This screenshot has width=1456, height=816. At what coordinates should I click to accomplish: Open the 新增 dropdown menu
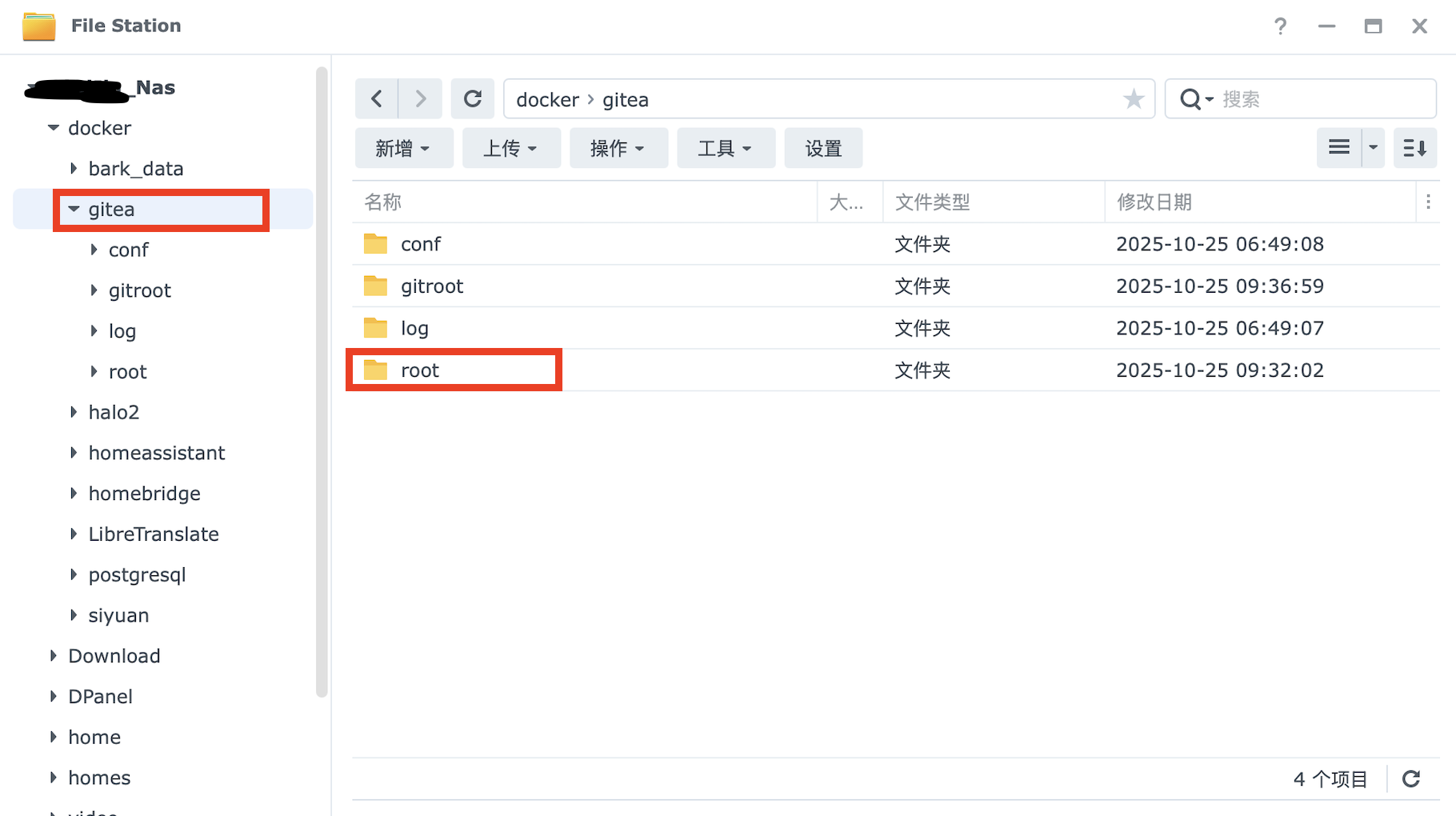403,149
